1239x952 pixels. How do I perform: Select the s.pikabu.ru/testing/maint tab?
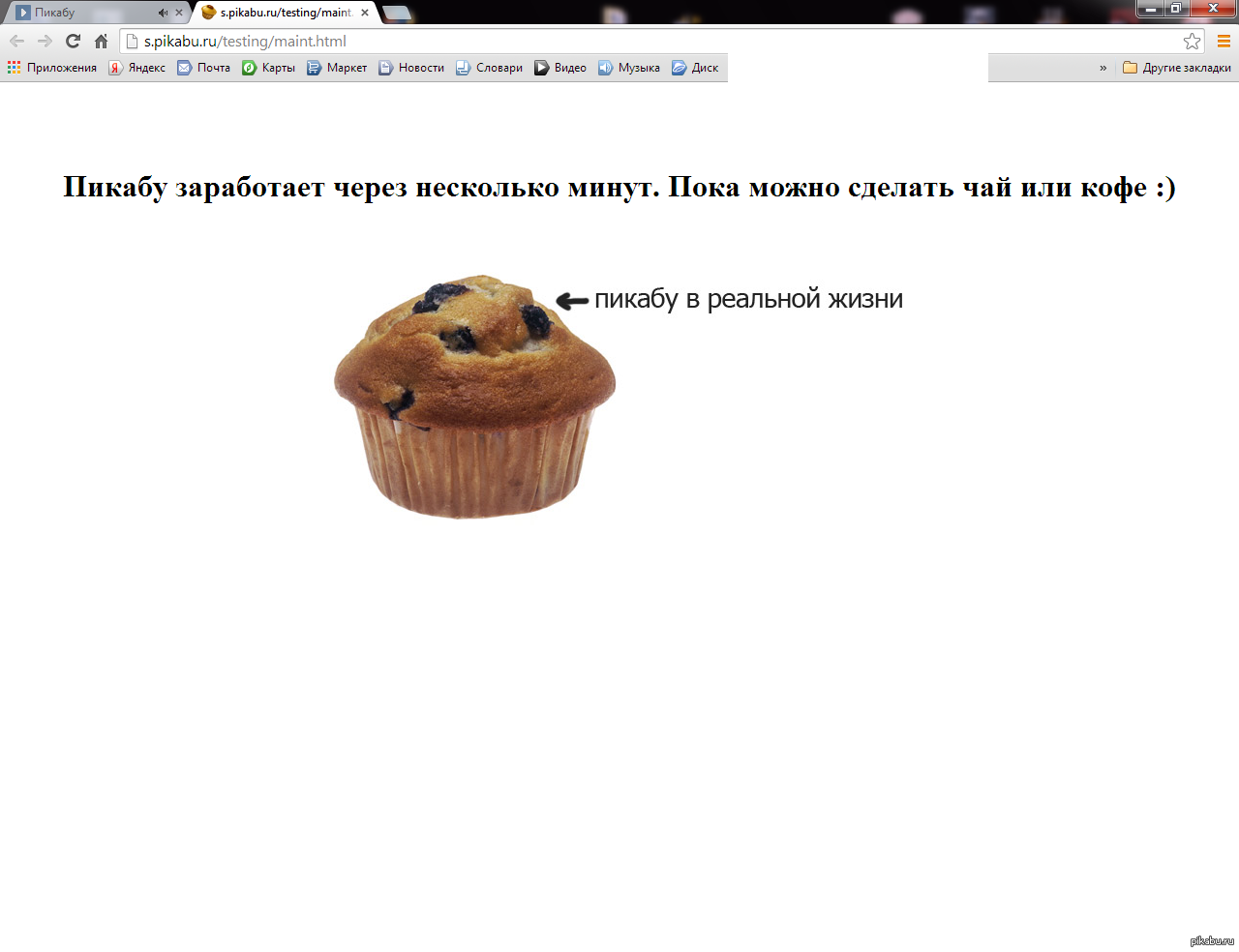[x=281, y=13]
